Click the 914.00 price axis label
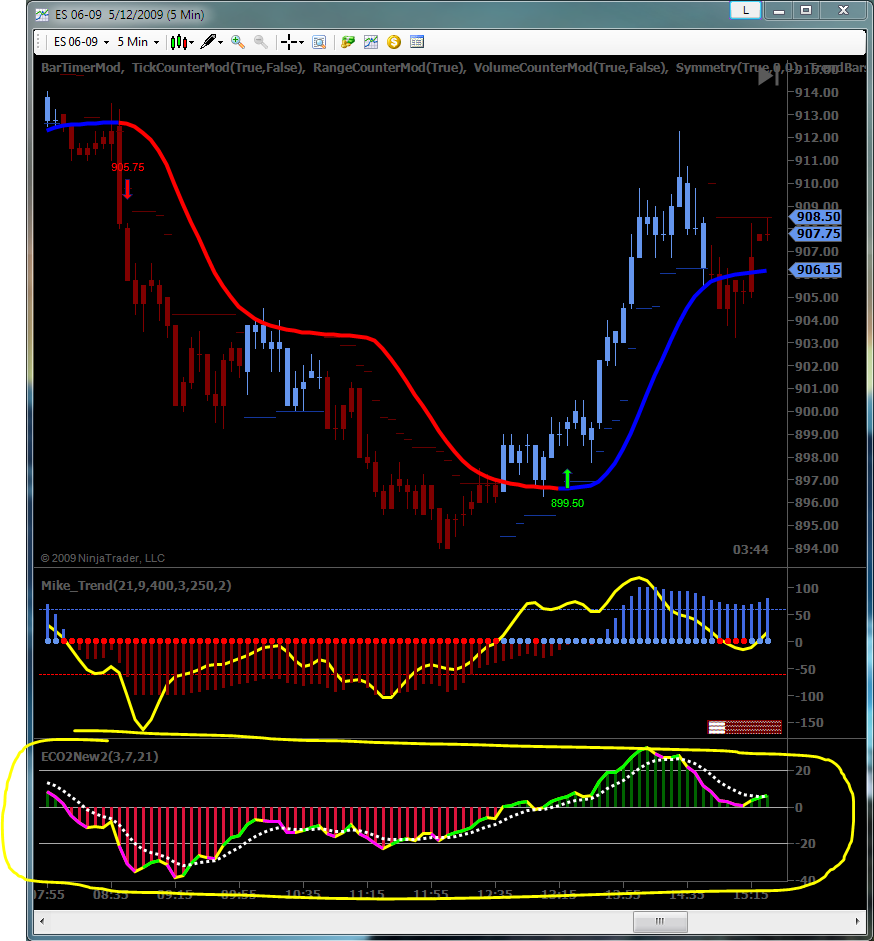This screenshot has width=874, height=941. coord(816,92)
